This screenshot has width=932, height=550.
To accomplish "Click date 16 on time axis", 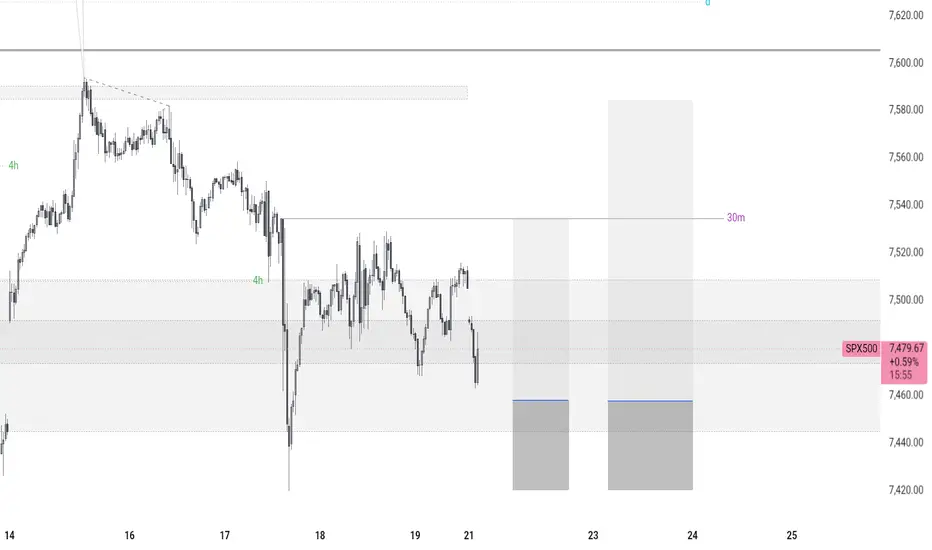I will [130, 535].
